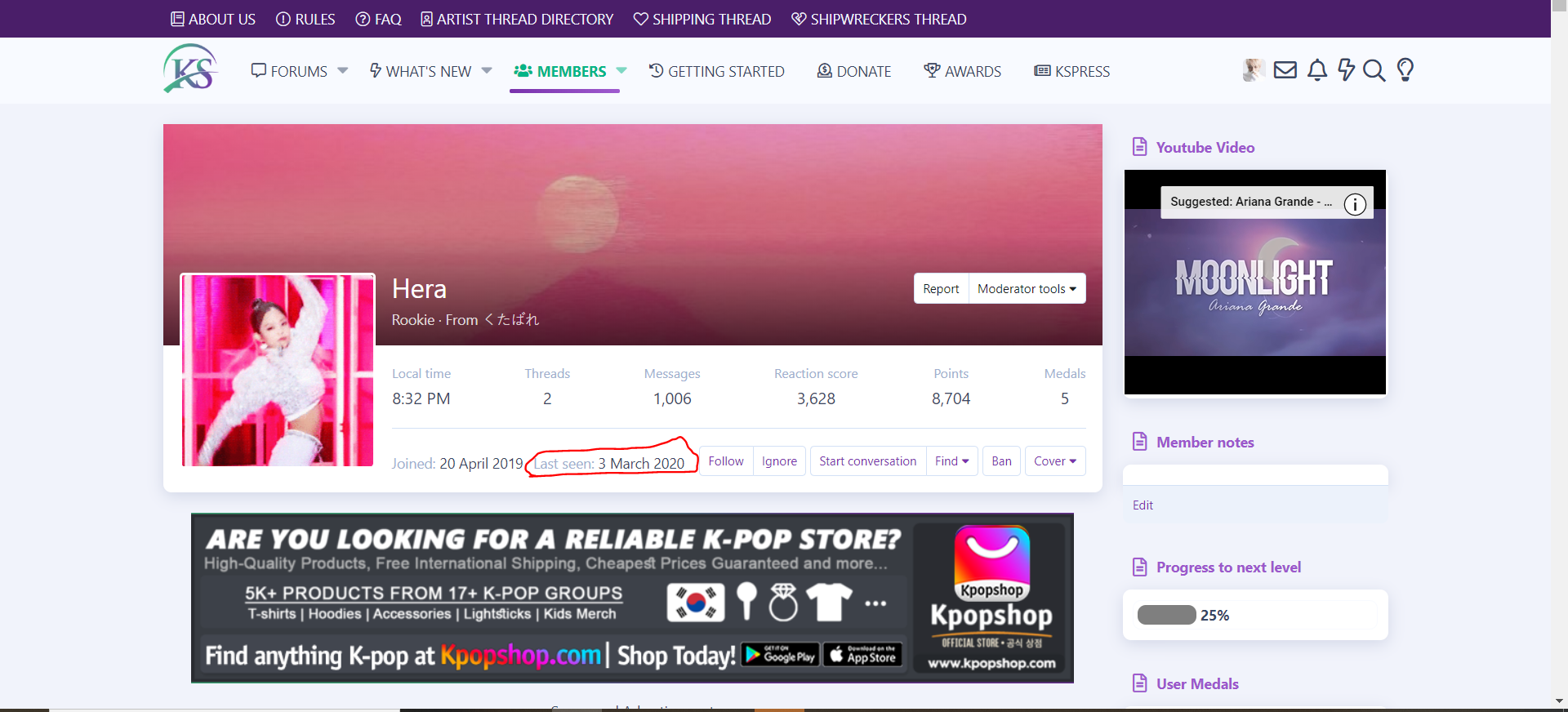Expand the Members dropdown arrow
The height and width of the screenshot is (712, 1568).
621,71
